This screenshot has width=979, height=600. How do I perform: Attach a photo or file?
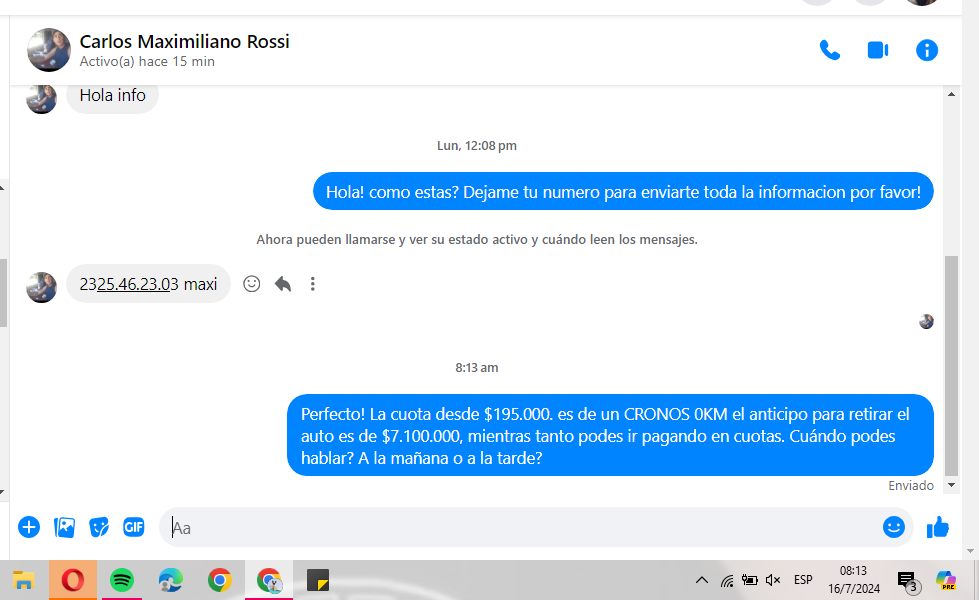pyautogui.click(x=65, y=527)
